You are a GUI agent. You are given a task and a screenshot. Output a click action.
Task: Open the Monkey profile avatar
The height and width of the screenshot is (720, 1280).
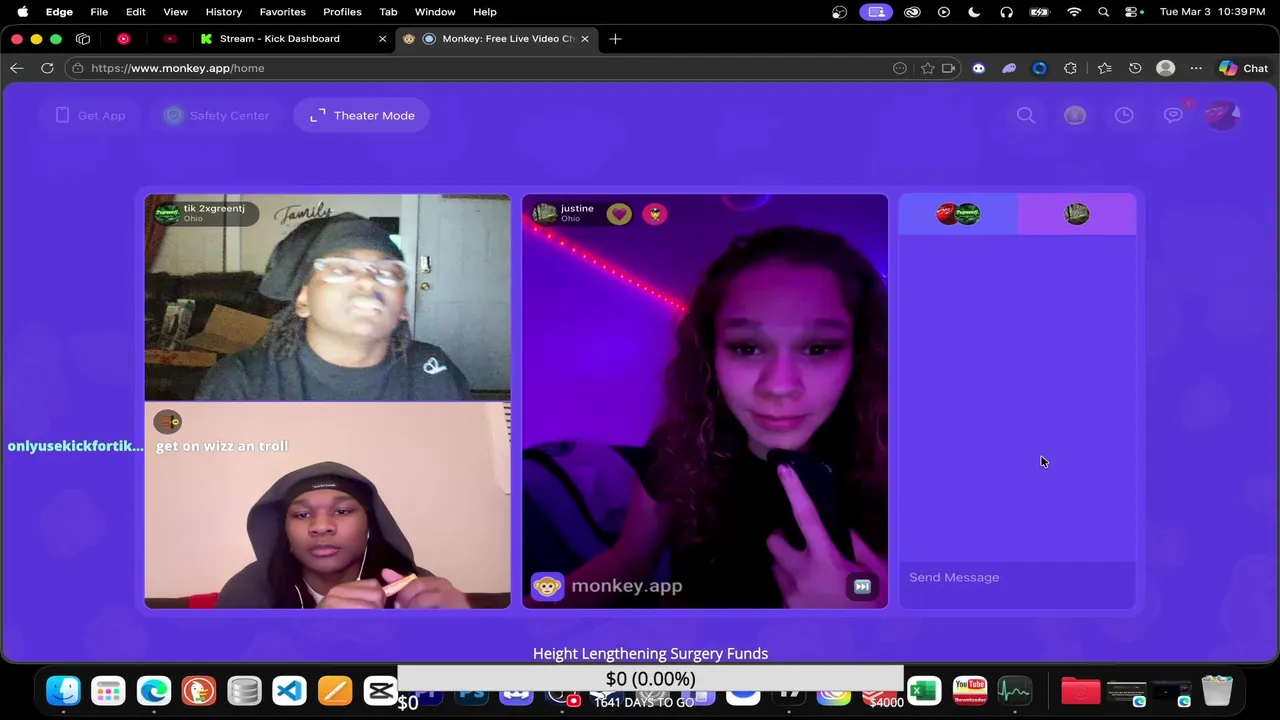click(1222, 115)
